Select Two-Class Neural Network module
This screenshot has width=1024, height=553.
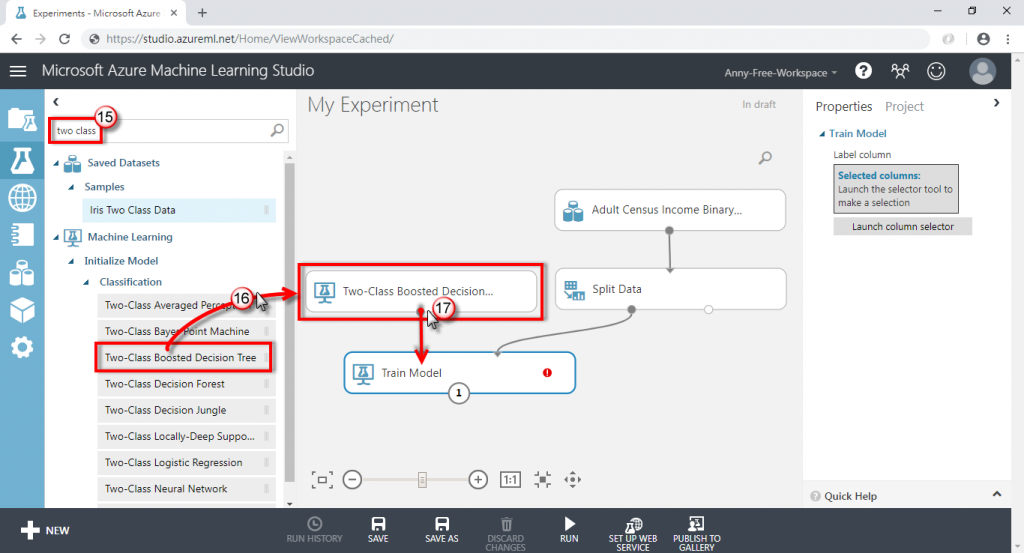point(186,488)
